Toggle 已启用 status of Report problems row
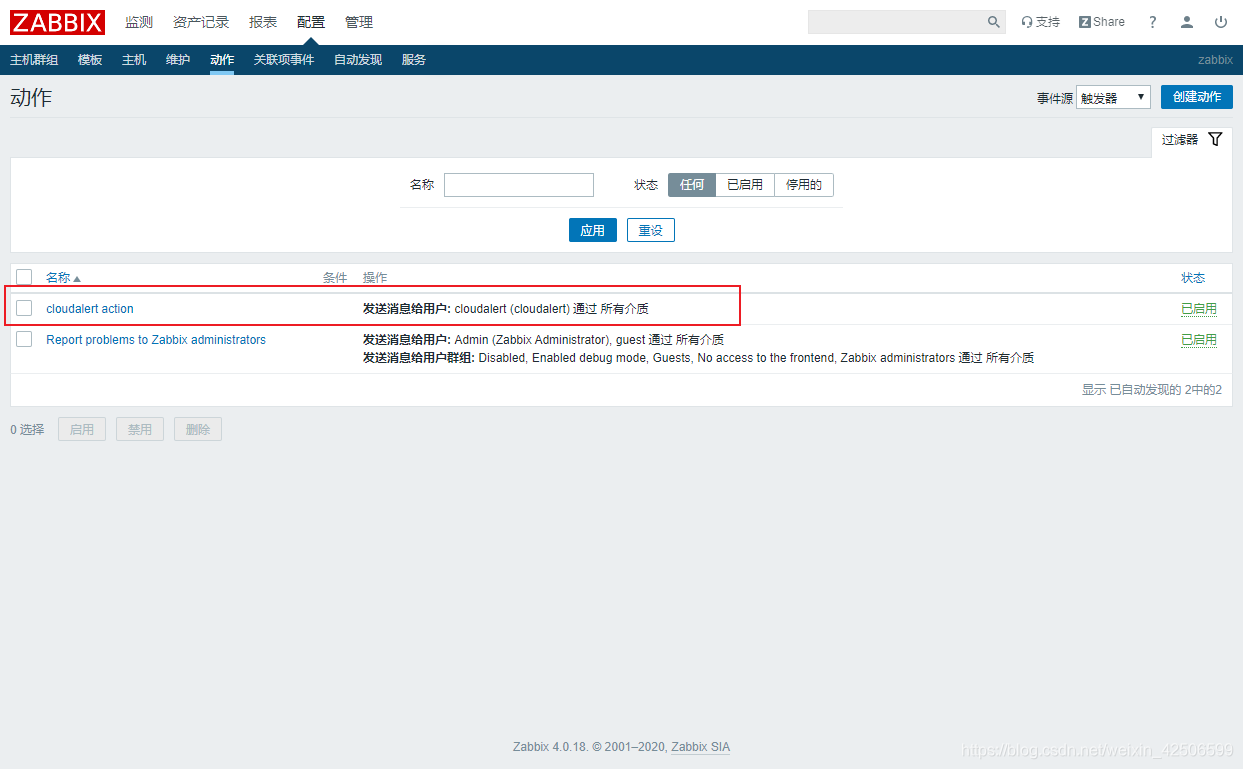Screen dimensions: 1243x769 (1199, 340)
